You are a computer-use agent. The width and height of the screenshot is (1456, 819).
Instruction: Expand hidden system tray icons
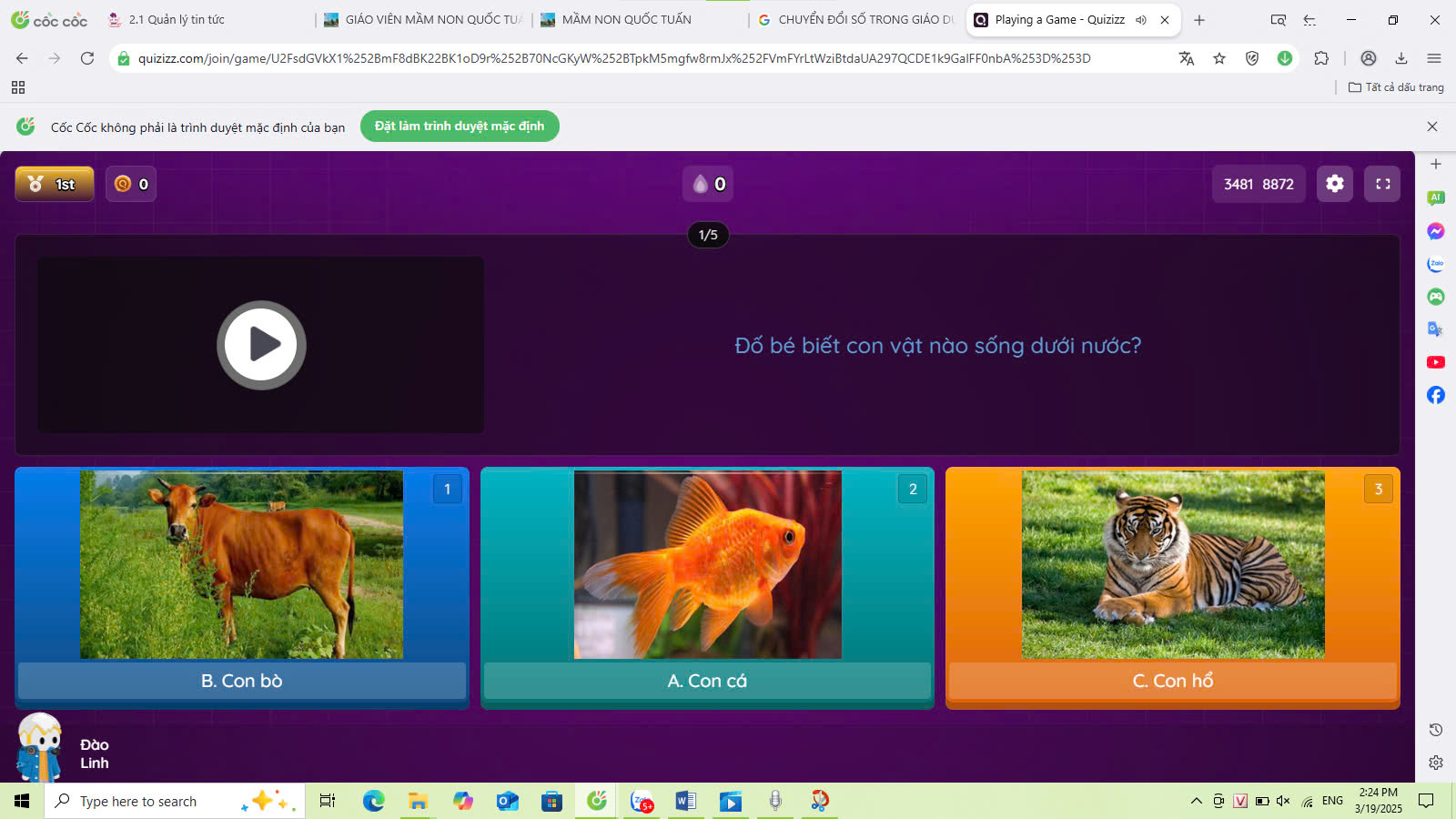point(1196,801)
